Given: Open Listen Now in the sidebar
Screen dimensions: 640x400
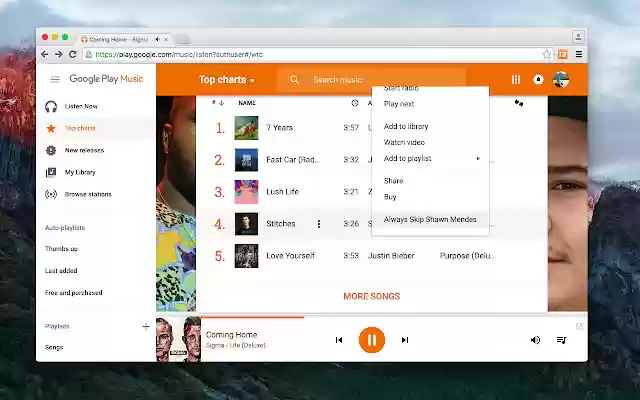Looking at the screenshot, I should point(81,107).
